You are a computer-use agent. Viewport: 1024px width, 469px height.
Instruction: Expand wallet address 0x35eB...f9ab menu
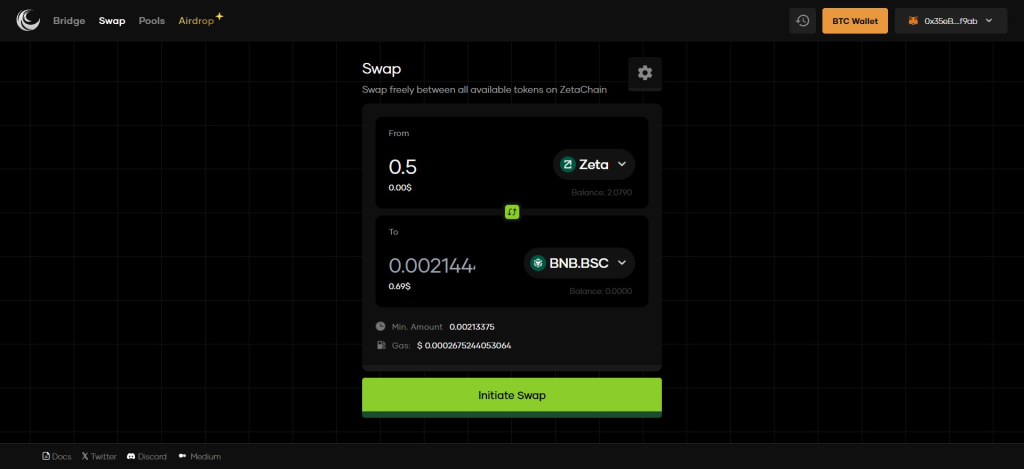(951, 21)
